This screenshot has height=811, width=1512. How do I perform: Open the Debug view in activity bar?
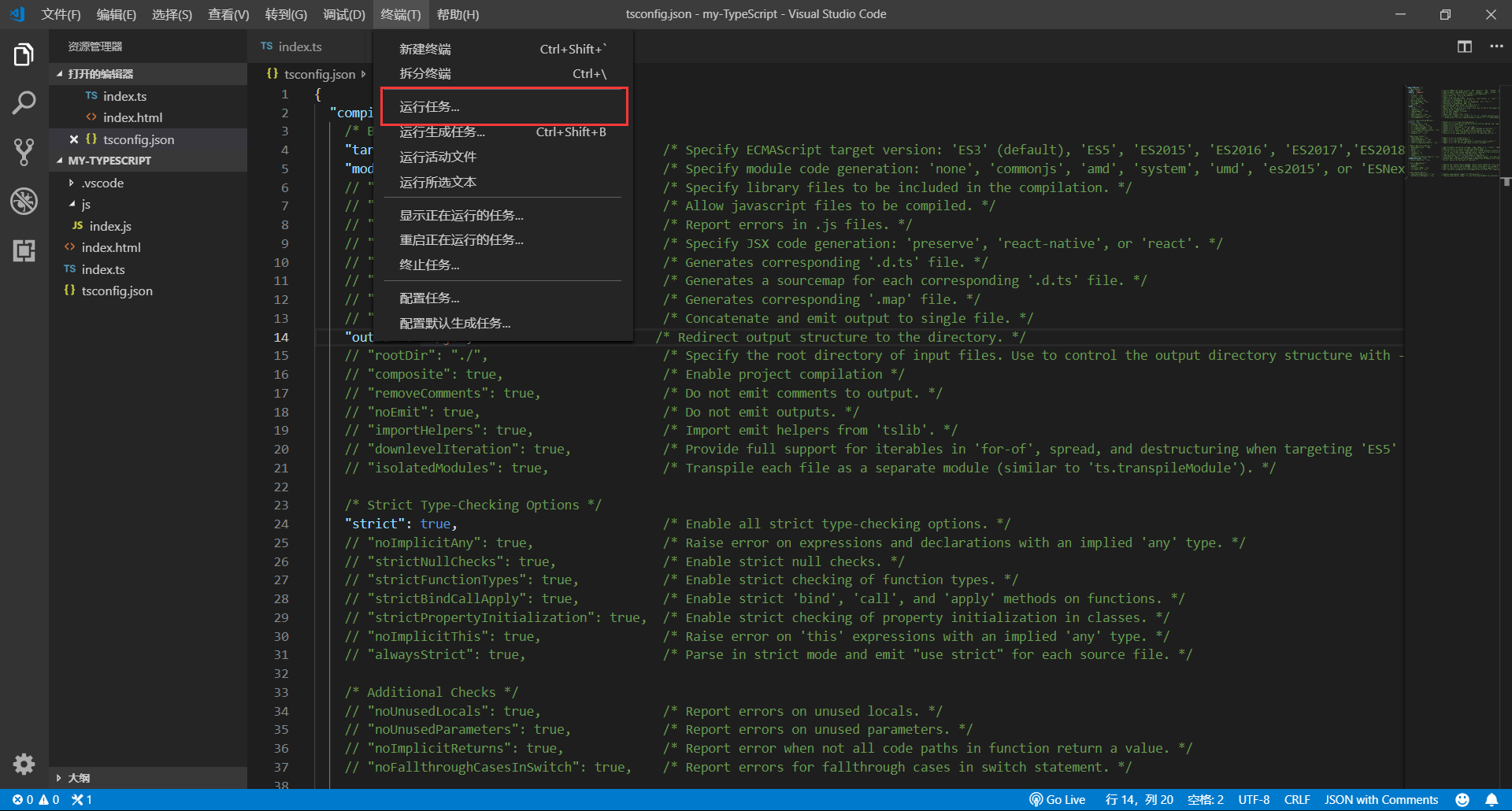click(x=24, y=201)
